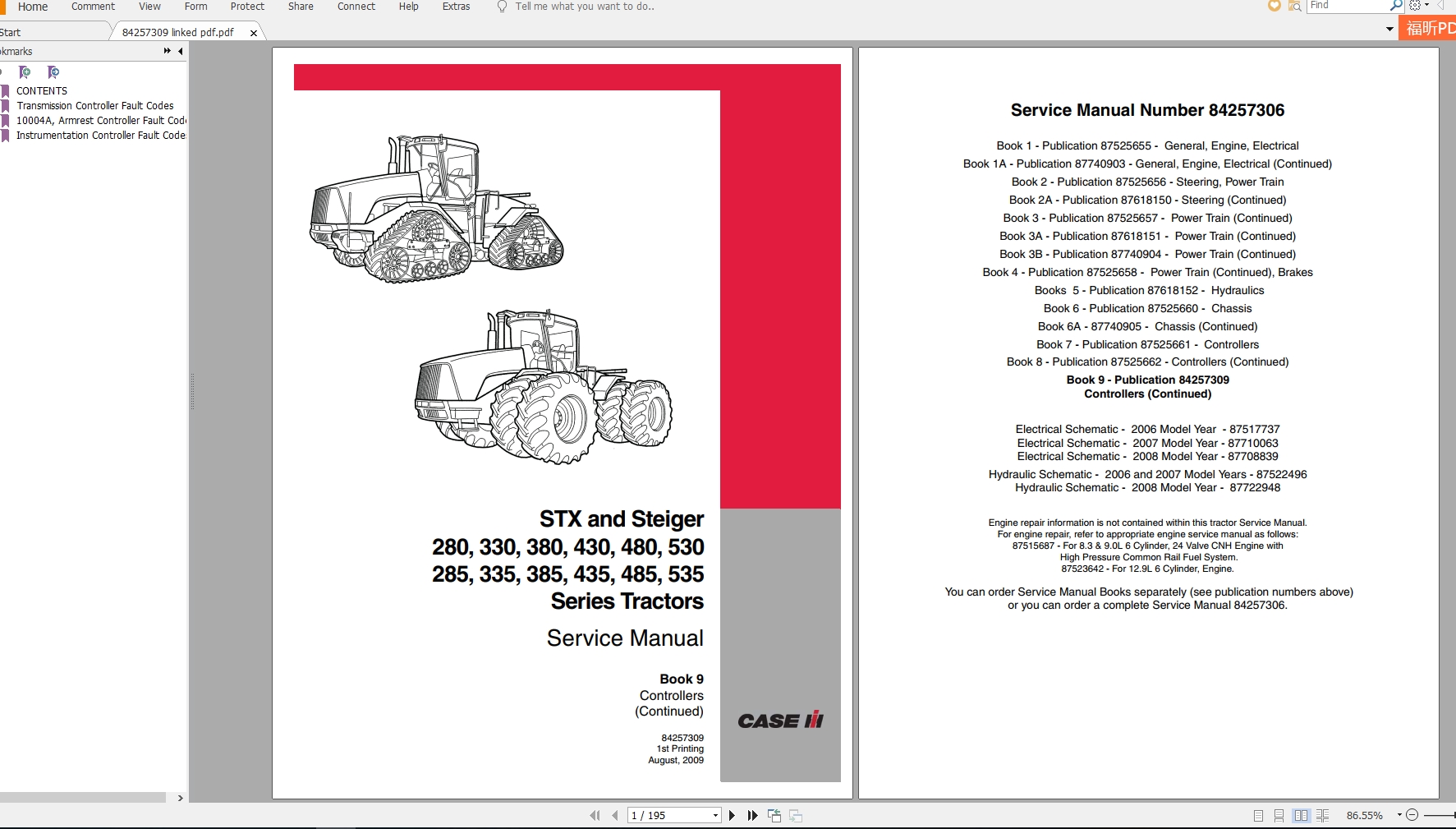The width and height of the screenshot is (1456, 829).
Task: Open the page number dropdown
Action: click(x=715, y=816)
